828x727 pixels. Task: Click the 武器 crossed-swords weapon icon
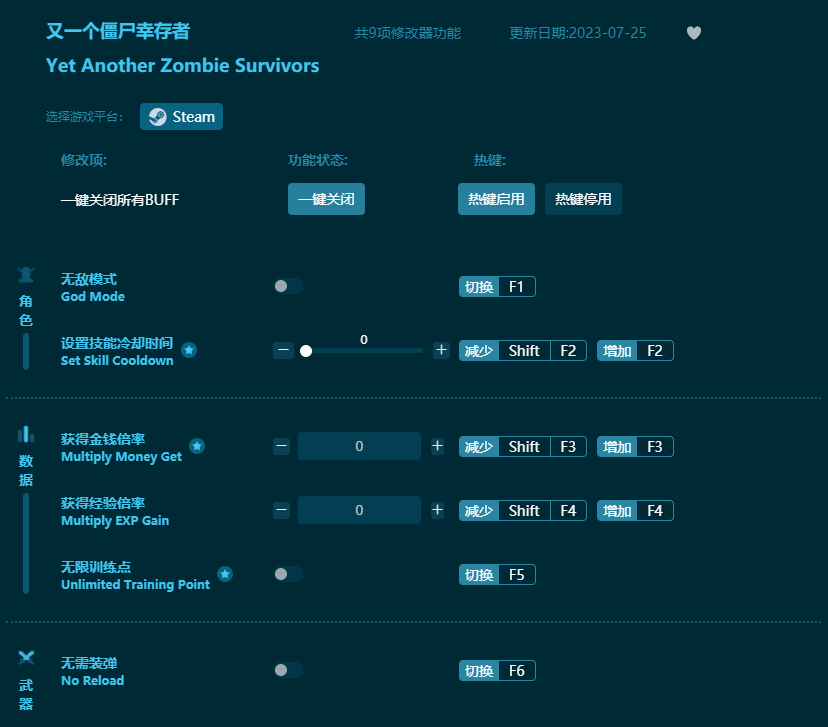click(25, 658)
